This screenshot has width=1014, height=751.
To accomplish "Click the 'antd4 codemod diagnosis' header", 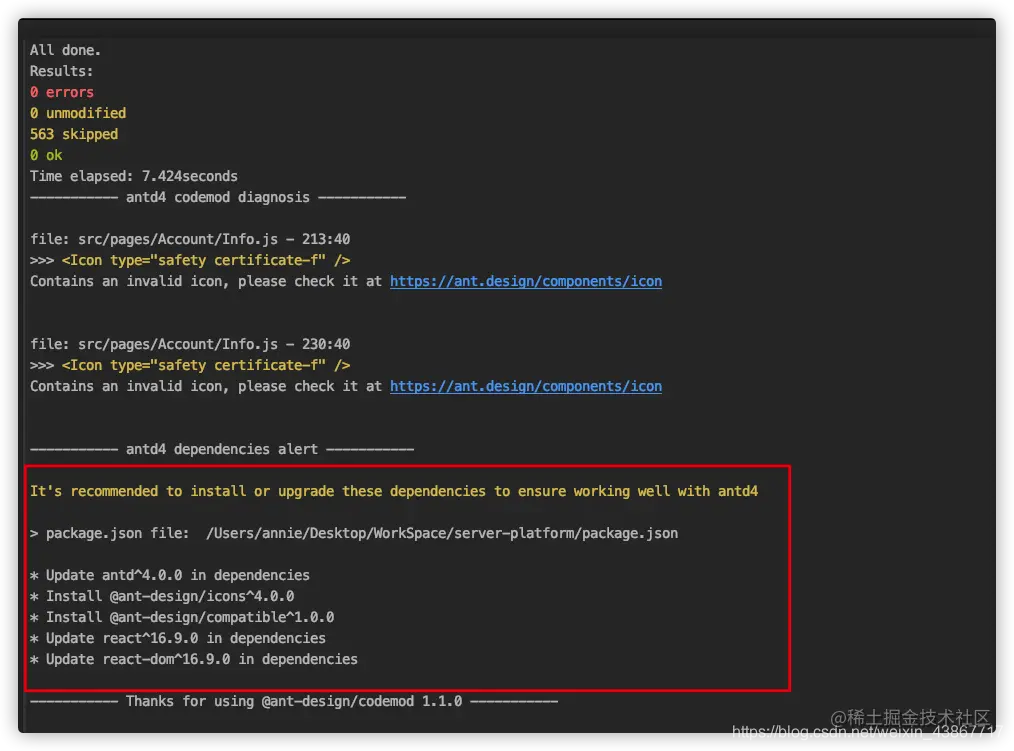I will point(218,197).
